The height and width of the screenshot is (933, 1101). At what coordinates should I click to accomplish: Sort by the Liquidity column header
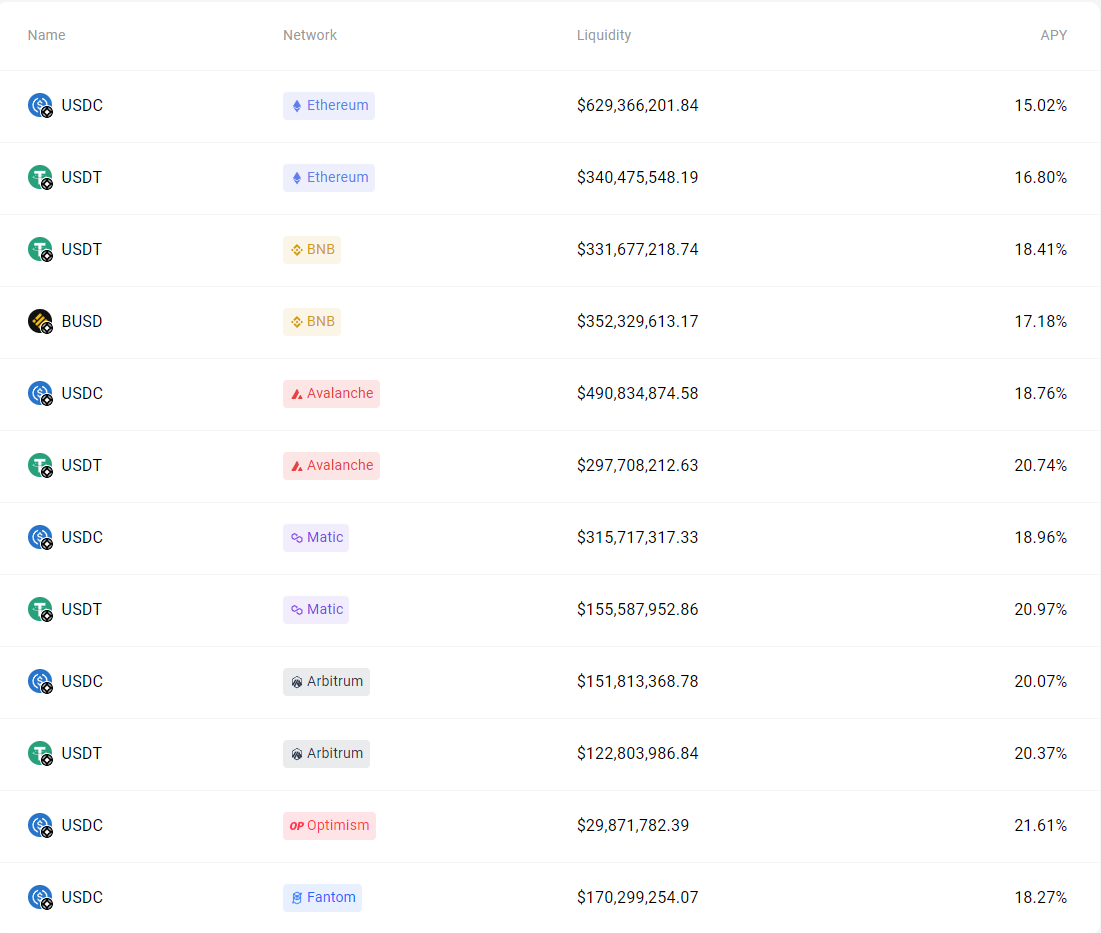[604, 35]
